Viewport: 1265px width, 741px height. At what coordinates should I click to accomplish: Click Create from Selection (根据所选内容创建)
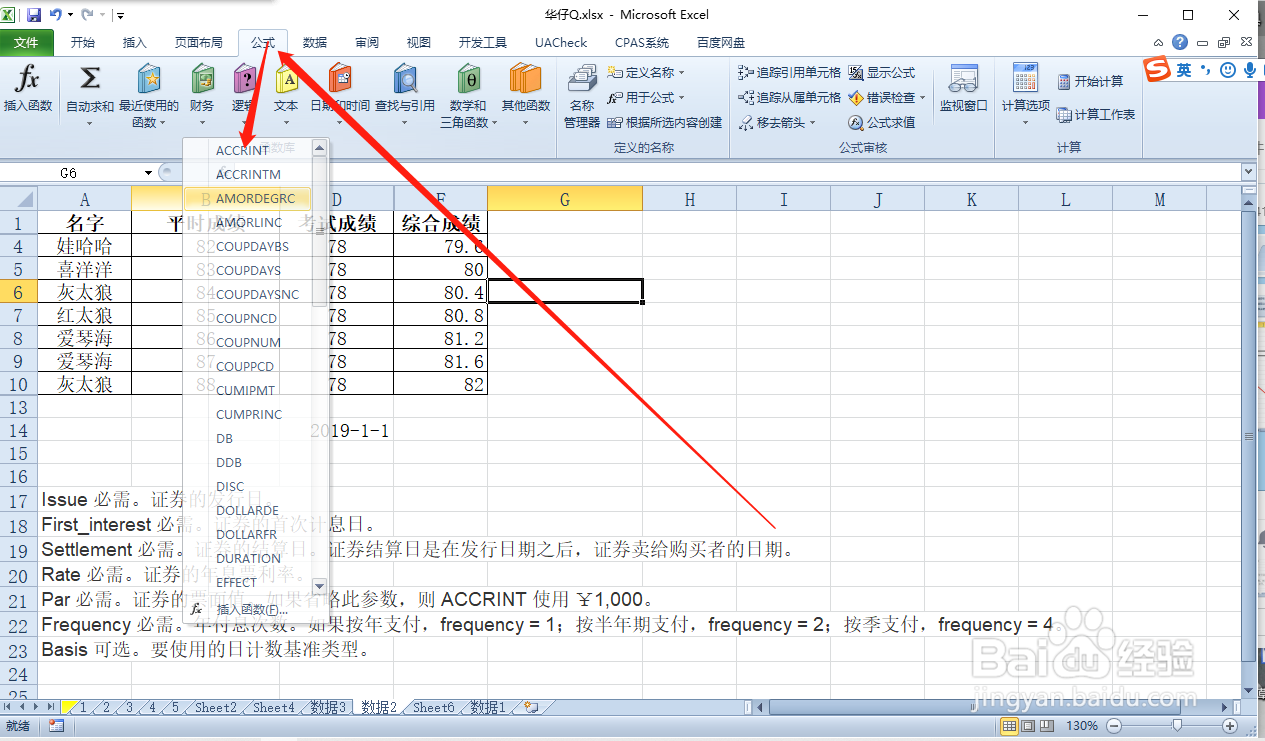point(664,123)
